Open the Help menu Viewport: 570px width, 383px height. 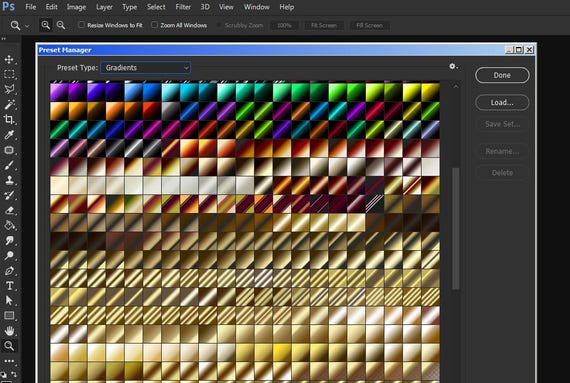tap(286, 7)
